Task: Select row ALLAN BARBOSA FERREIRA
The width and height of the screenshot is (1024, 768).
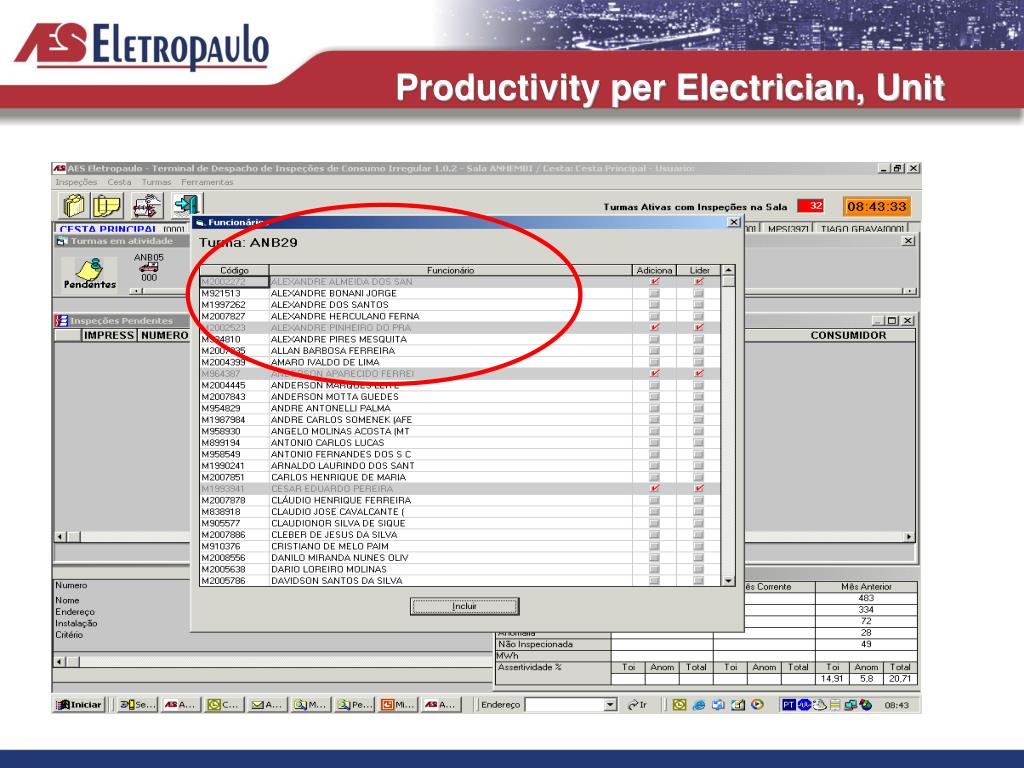Action: (460, 351)
